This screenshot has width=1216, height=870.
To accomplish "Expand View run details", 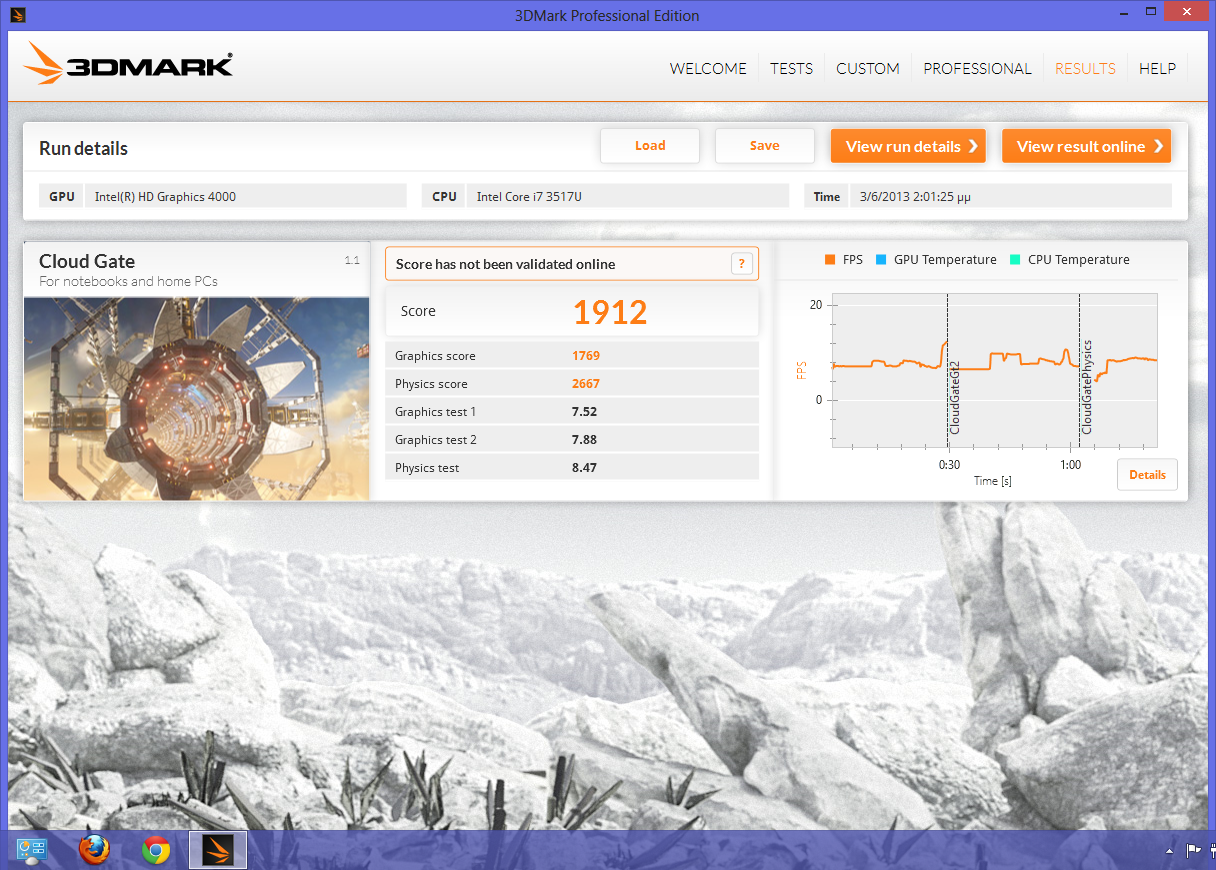I will point(908,146).
